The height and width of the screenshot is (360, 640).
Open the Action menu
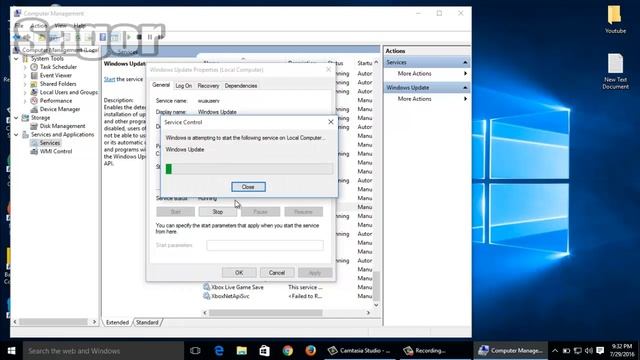coord(39,26)
